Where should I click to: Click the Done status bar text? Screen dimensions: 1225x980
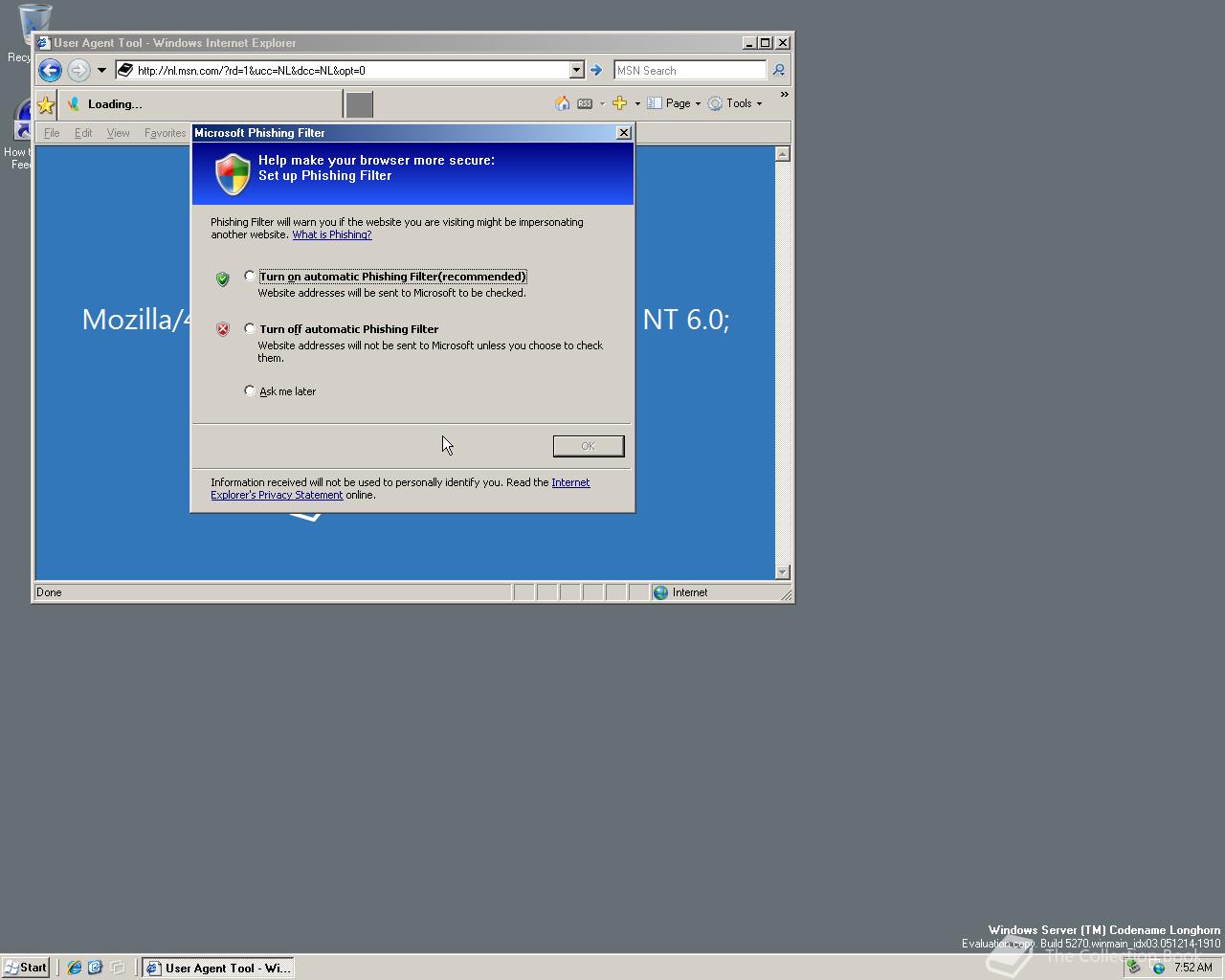(49, 592)
